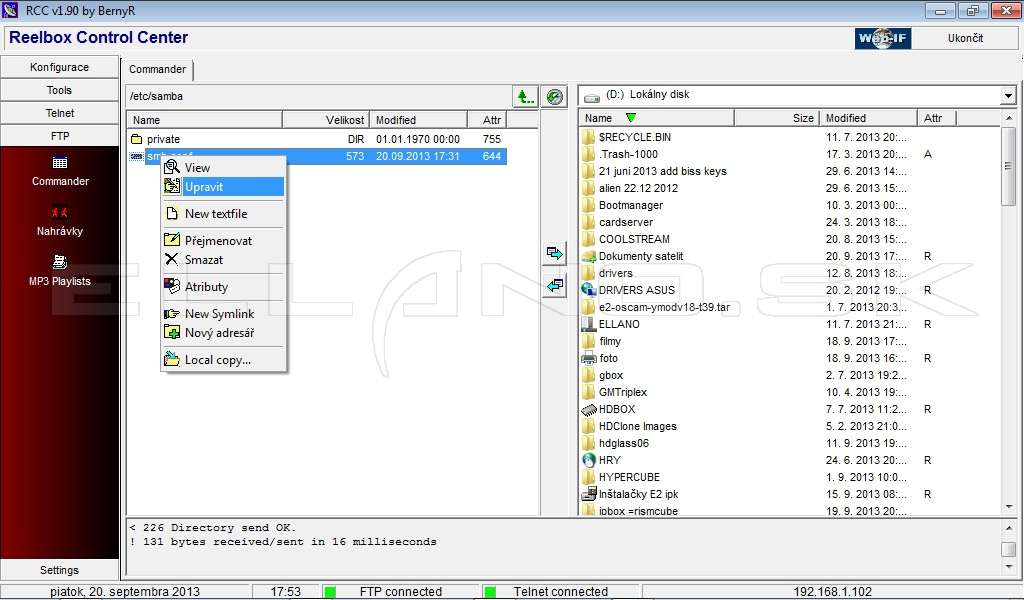The height and width of the screenshot is (600, 1024).
Task: Sort remote files by Modified column
Action: tap(418, 120)
